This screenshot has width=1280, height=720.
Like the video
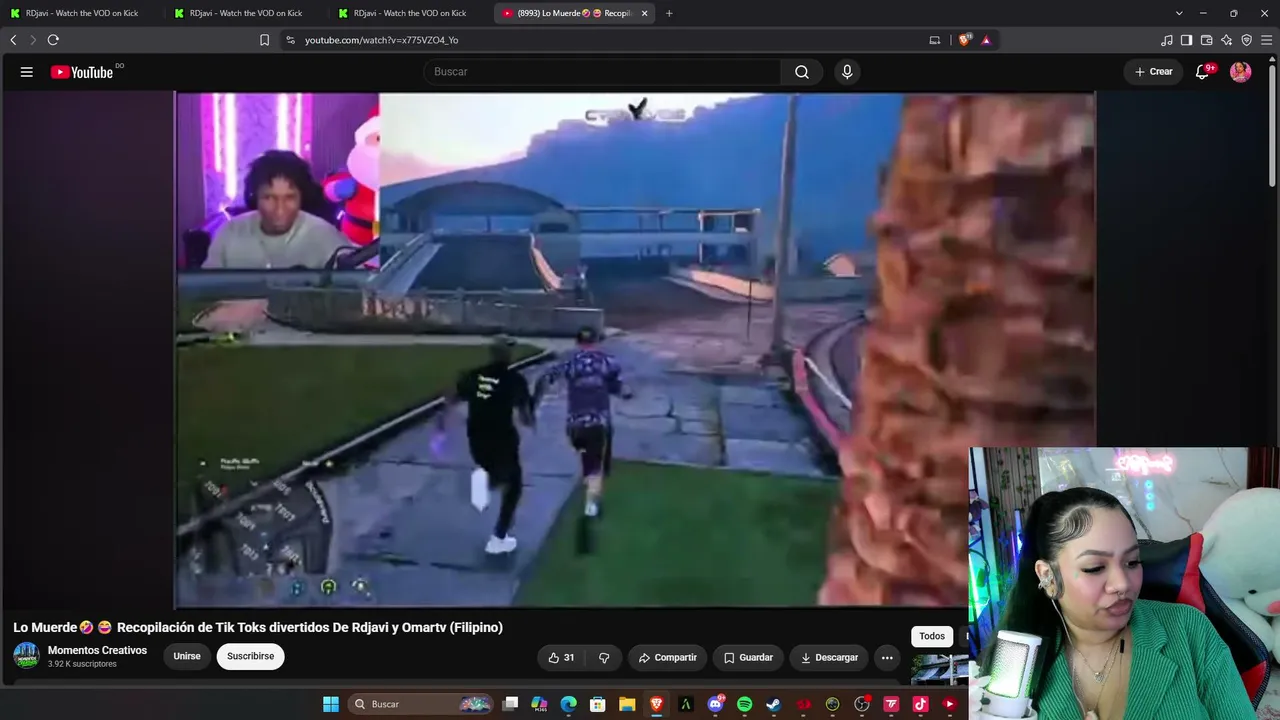[x=561, y=657]
